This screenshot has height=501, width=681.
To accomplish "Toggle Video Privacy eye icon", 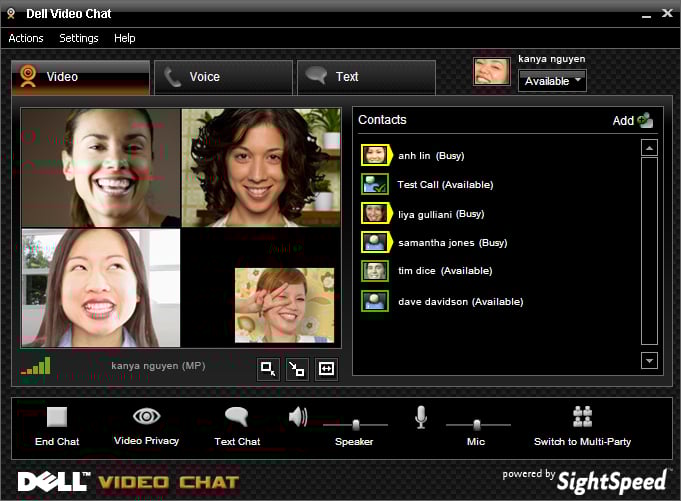I will [x=147, y=417].
